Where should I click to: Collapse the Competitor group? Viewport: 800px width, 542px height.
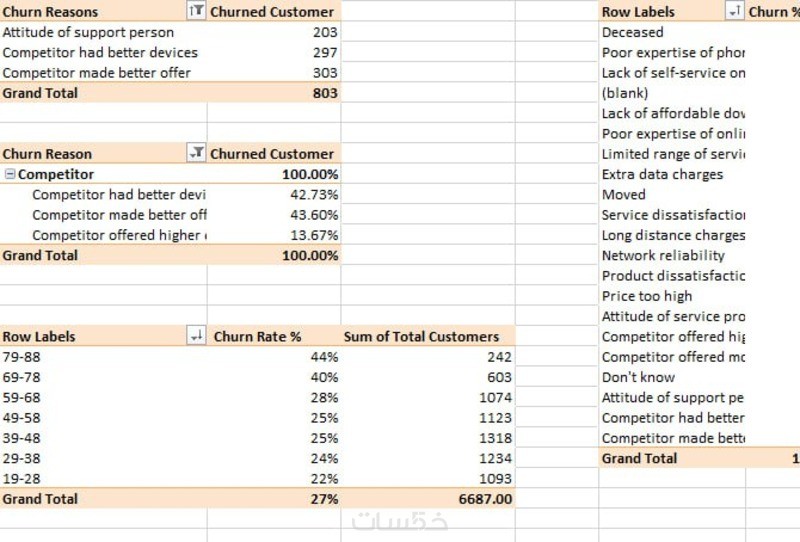click(10, 175)
